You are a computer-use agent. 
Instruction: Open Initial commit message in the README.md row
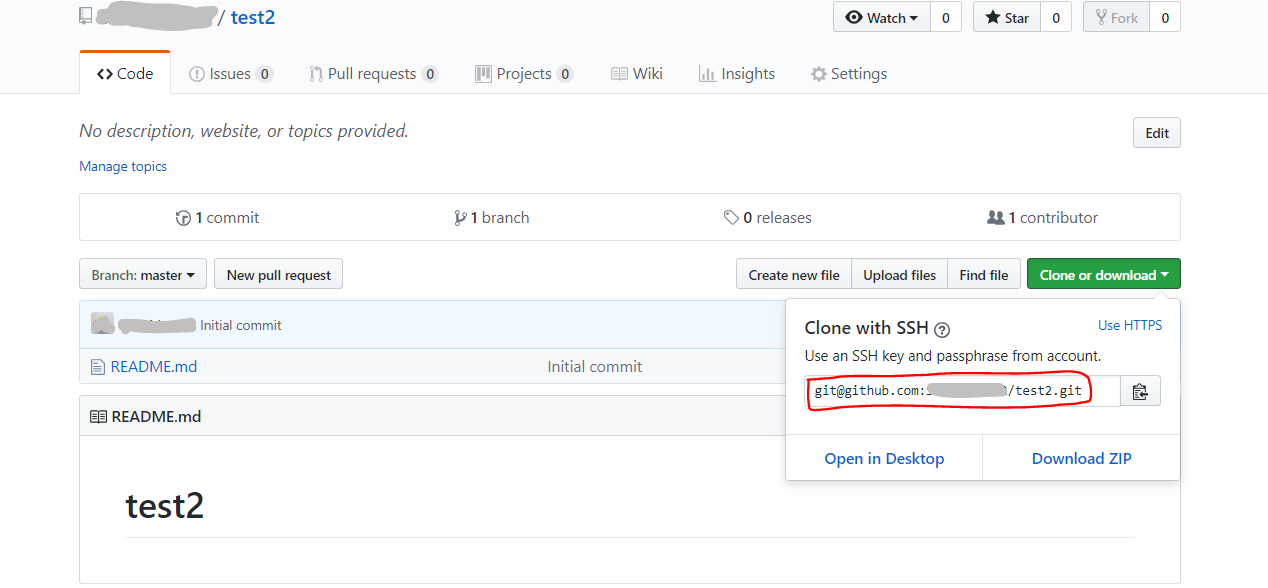pos(595,366)
